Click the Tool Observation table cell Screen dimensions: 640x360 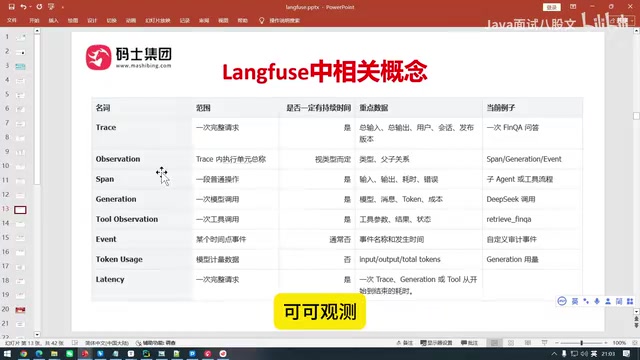(x=141, y=219)
